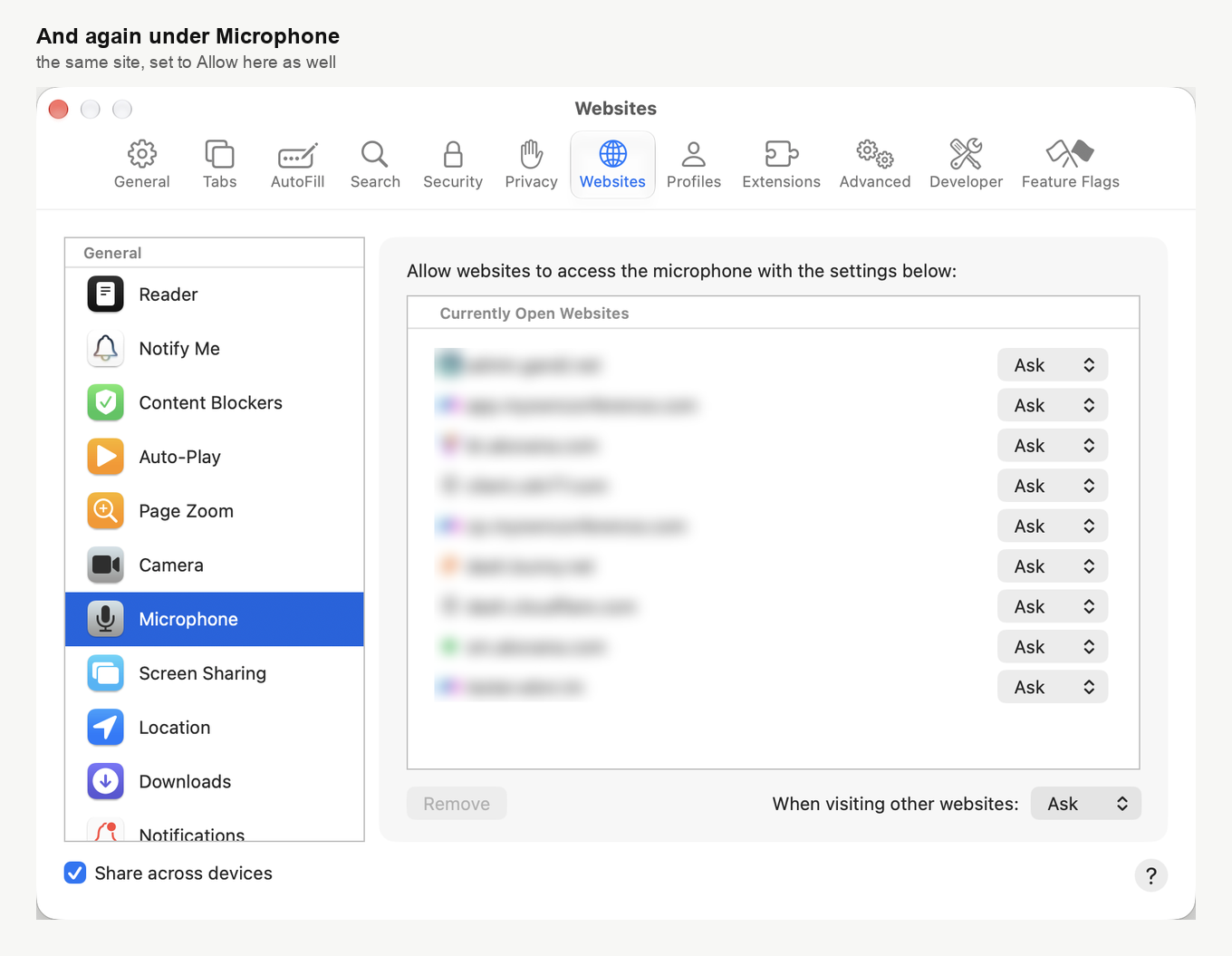Open 'When visiting other websites' dropdown
Viewport: 1232px width, 956px height.
[x=1085, y=804]
